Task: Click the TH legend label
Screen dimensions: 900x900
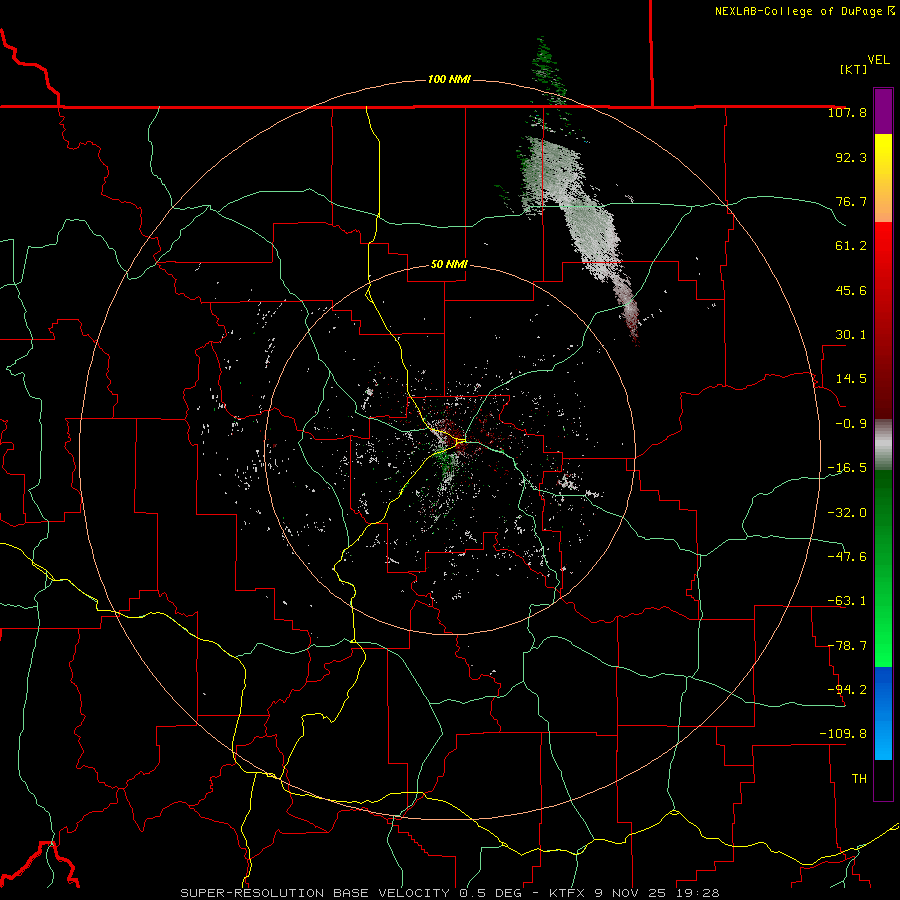Action: click(x=859, y=779)
